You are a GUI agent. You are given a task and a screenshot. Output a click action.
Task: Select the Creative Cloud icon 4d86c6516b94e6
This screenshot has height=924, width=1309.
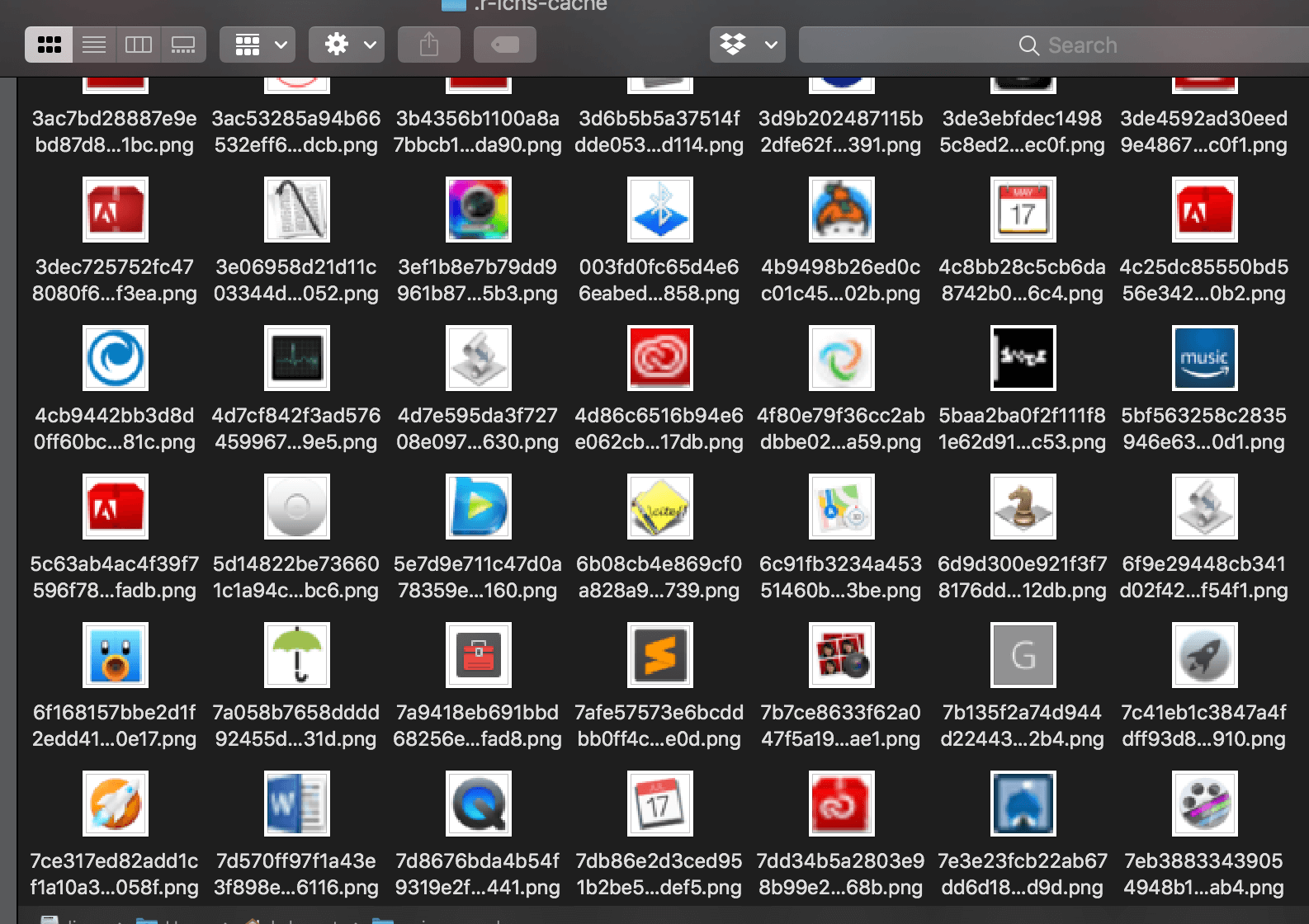point(659,358)
